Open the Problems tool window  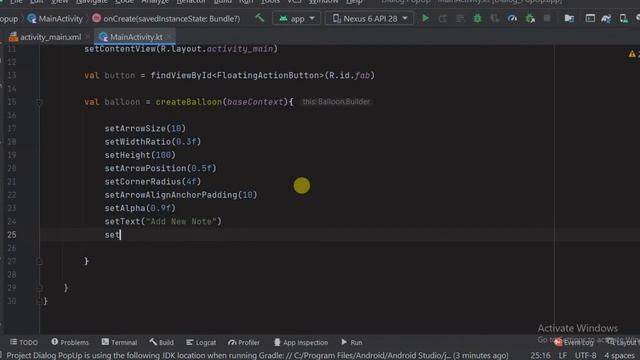point(70,342)
